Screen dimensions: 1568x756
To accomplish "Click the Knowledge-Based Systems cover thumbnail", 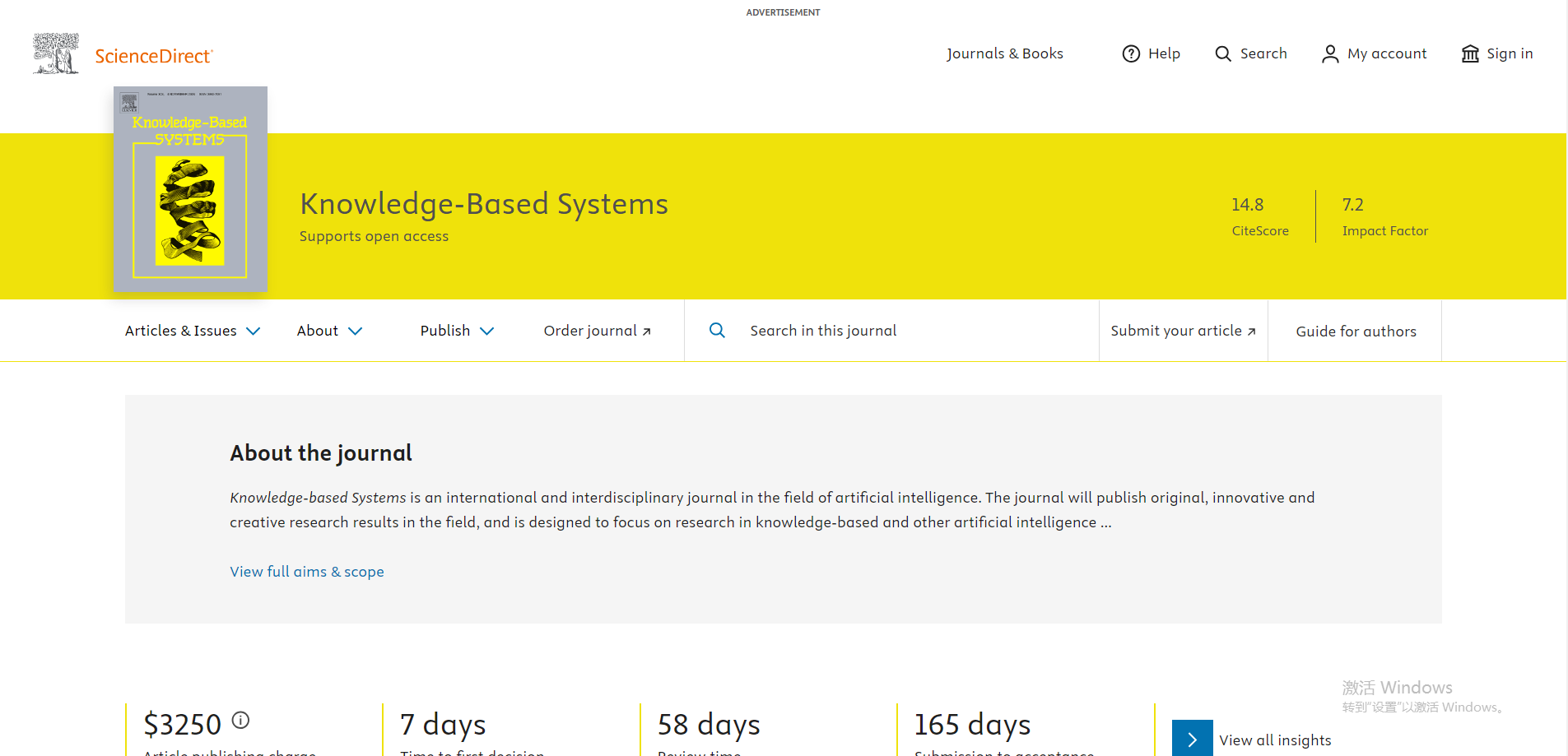I will (x=190, y=189).
